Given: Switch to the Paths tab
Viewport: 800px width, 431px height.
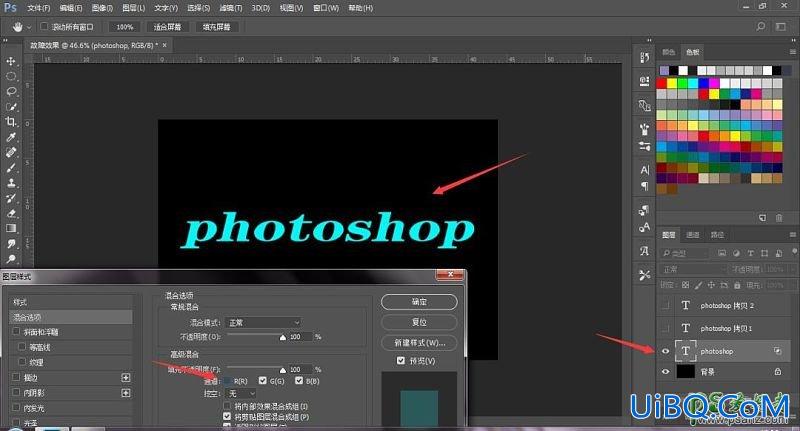Looking at the screenshot, I should [x=717, y=235].
